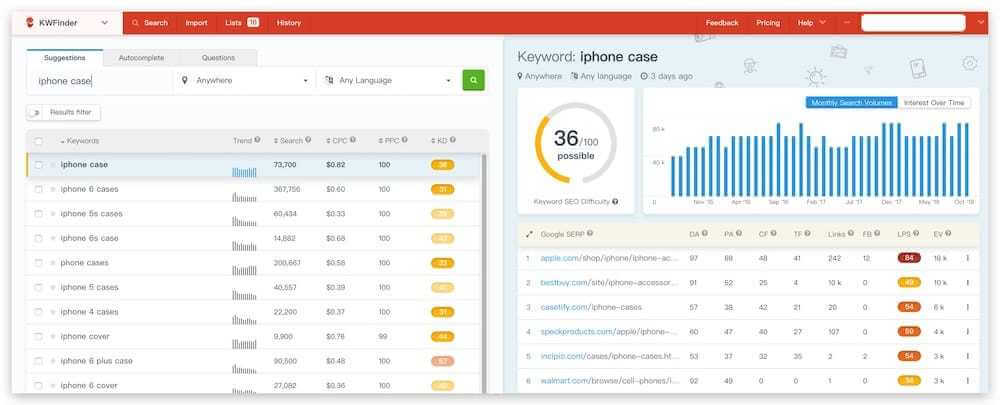Click the KD badge for iphone case
1000x405 pixels.
443,165
